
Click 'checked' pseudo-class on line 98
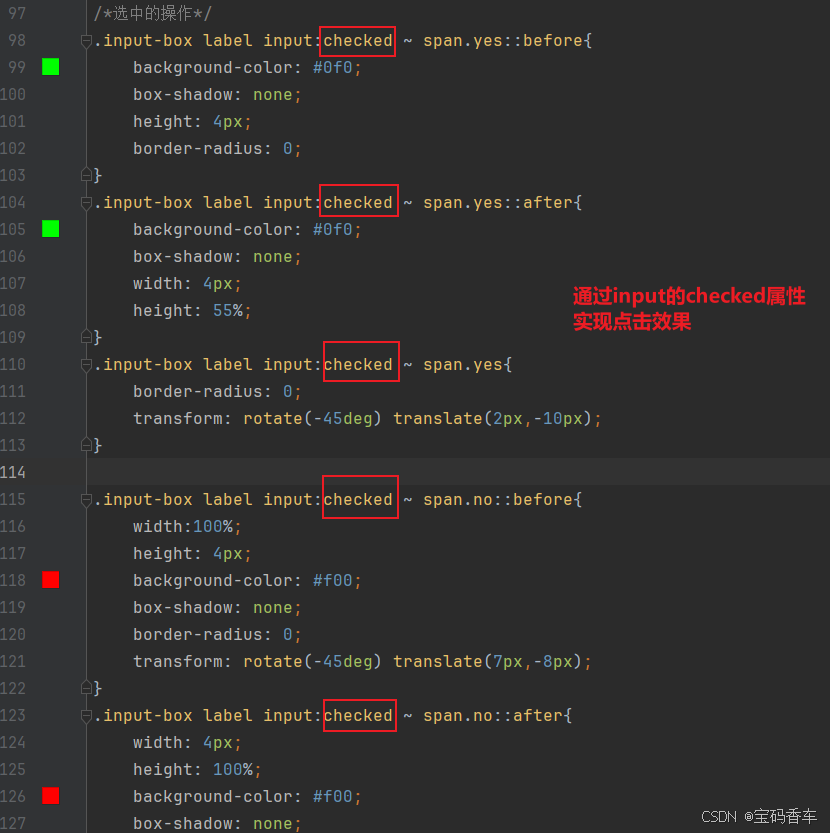tap(358, 40)
